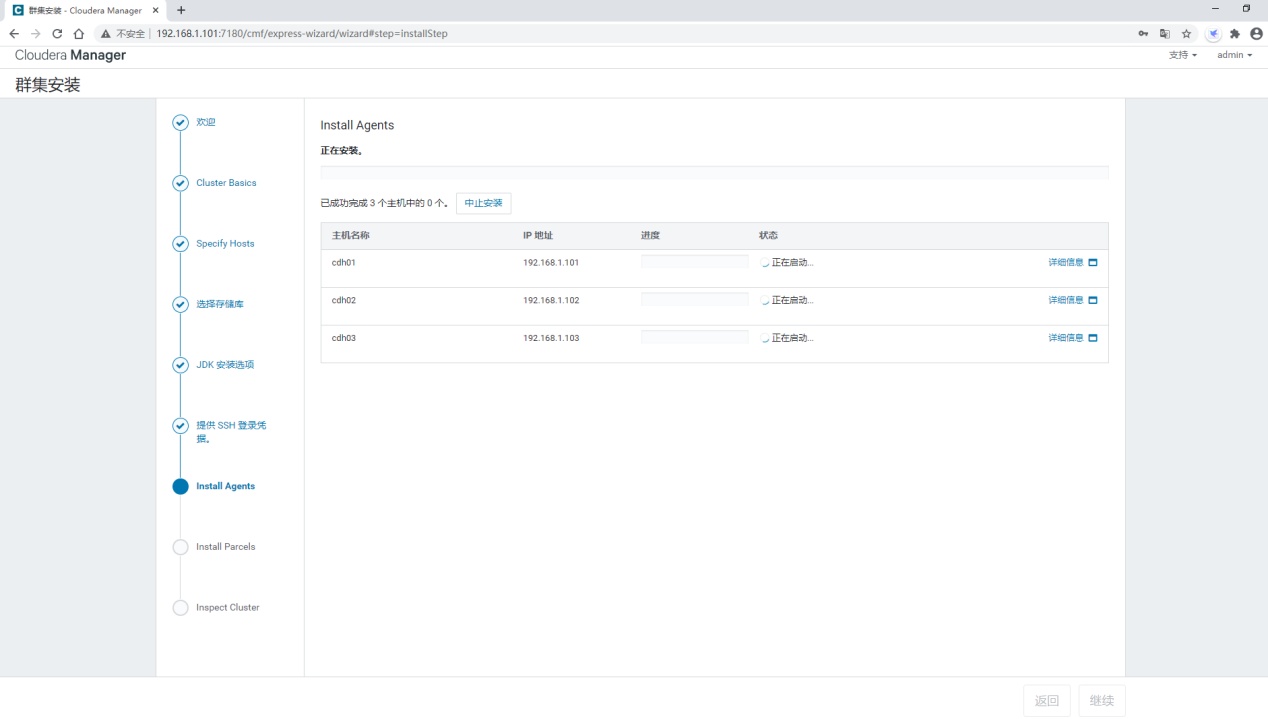Go to 提供 SSH 登录凭据 step

(231, 432)
